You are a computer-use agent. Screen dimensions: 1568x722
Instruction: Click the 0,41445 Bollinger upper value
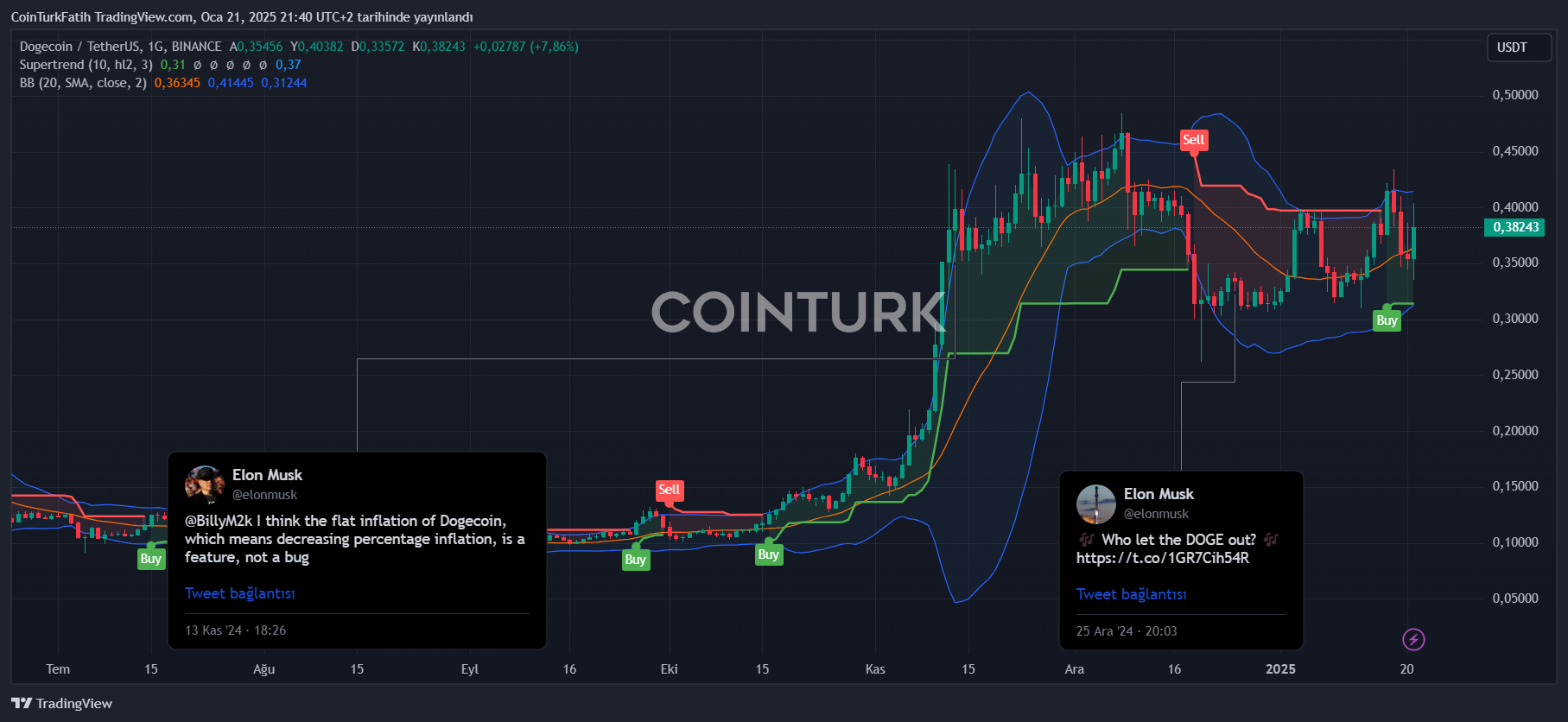(231, 83)
